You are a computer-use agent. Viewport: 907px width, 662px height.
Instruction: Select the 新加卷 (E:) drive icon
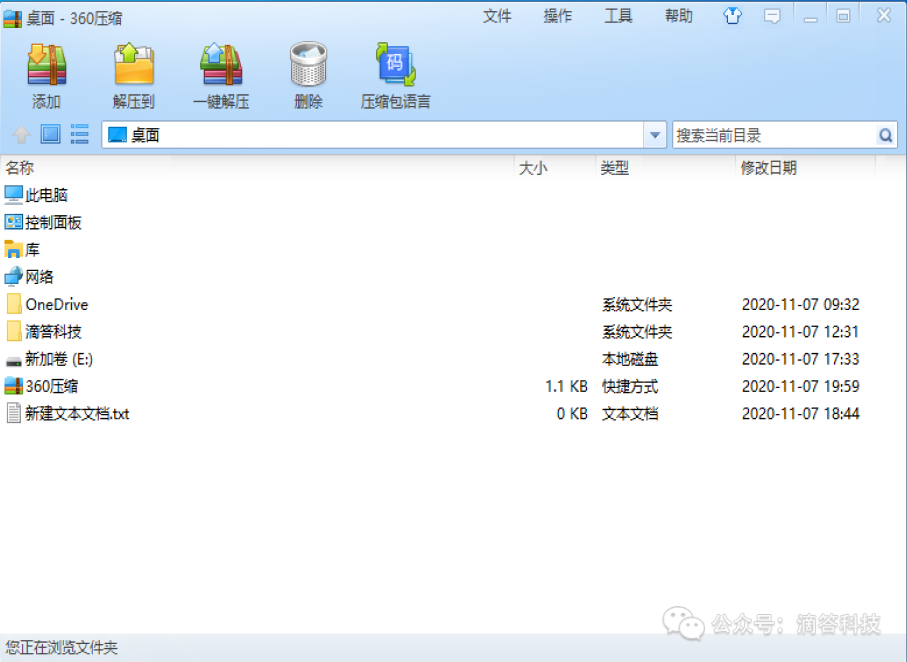[13, 361]
